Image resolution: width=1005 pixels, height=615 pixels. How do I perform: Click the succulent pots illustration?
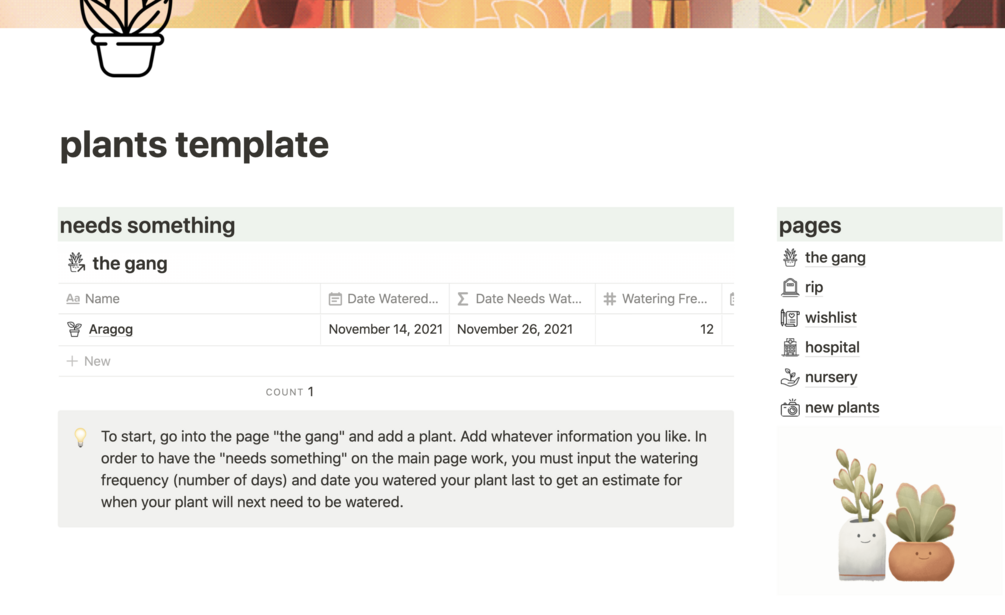click(891, 516)
